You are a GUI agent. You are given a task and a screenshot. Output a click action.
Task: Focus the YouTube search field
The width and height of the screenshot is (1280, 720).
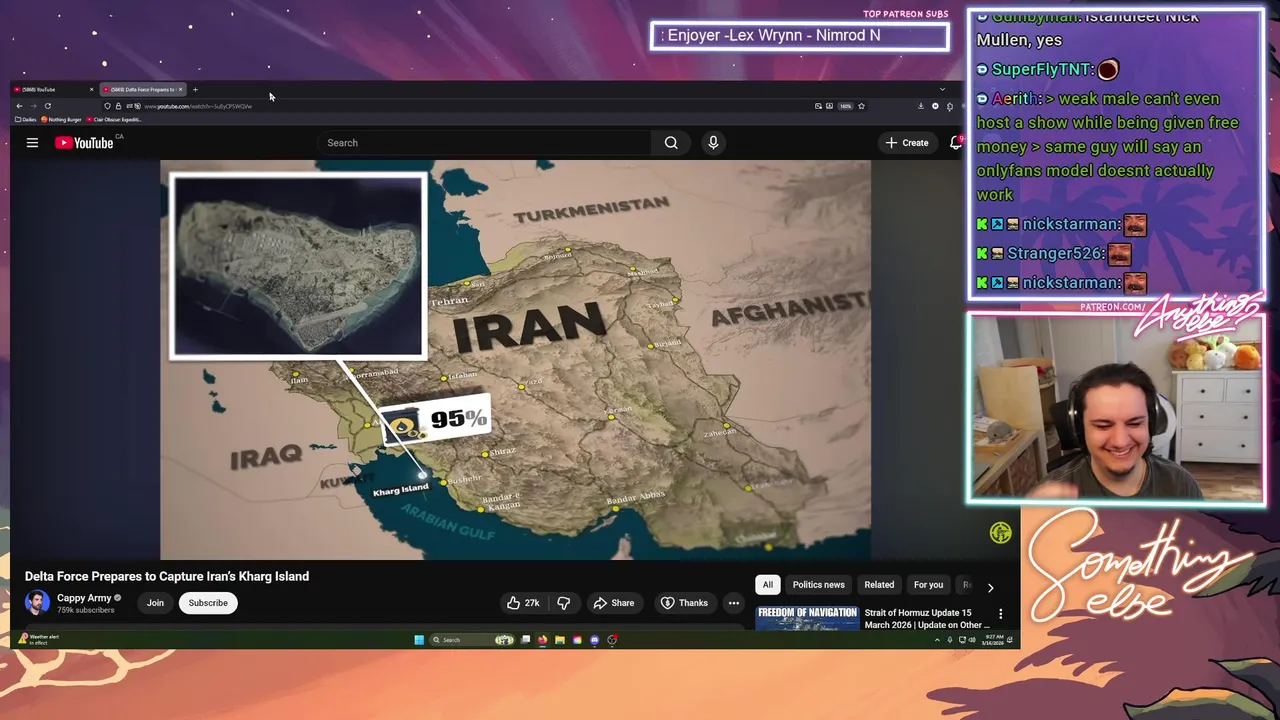[x=485, y=143]
